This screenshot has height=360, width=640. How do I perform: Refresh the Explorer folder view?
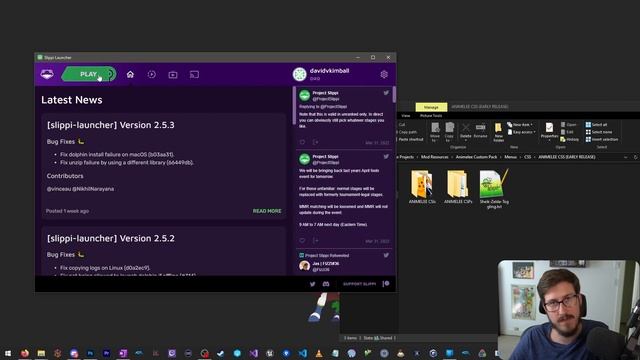pyautogui.click(x=636, y=157)
